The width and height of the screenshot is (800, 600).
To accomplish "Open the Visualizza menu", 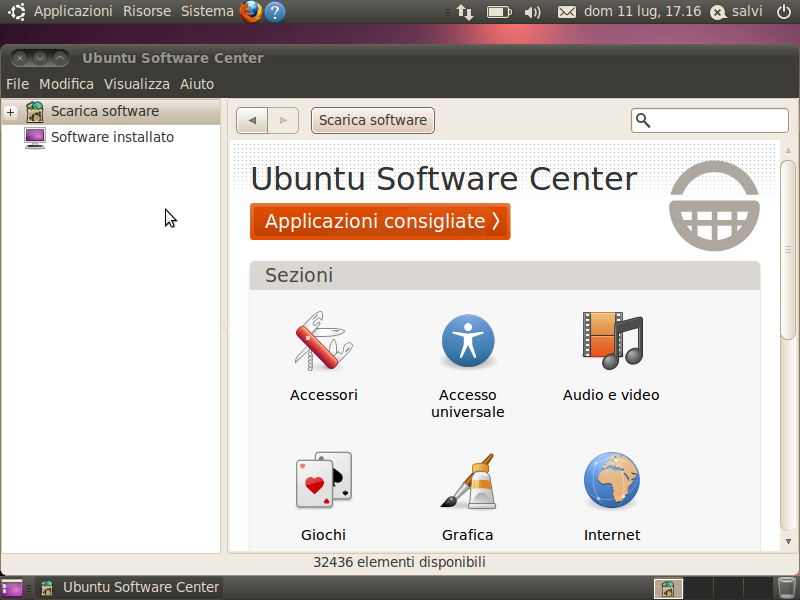I will click(x=137, y=84).
